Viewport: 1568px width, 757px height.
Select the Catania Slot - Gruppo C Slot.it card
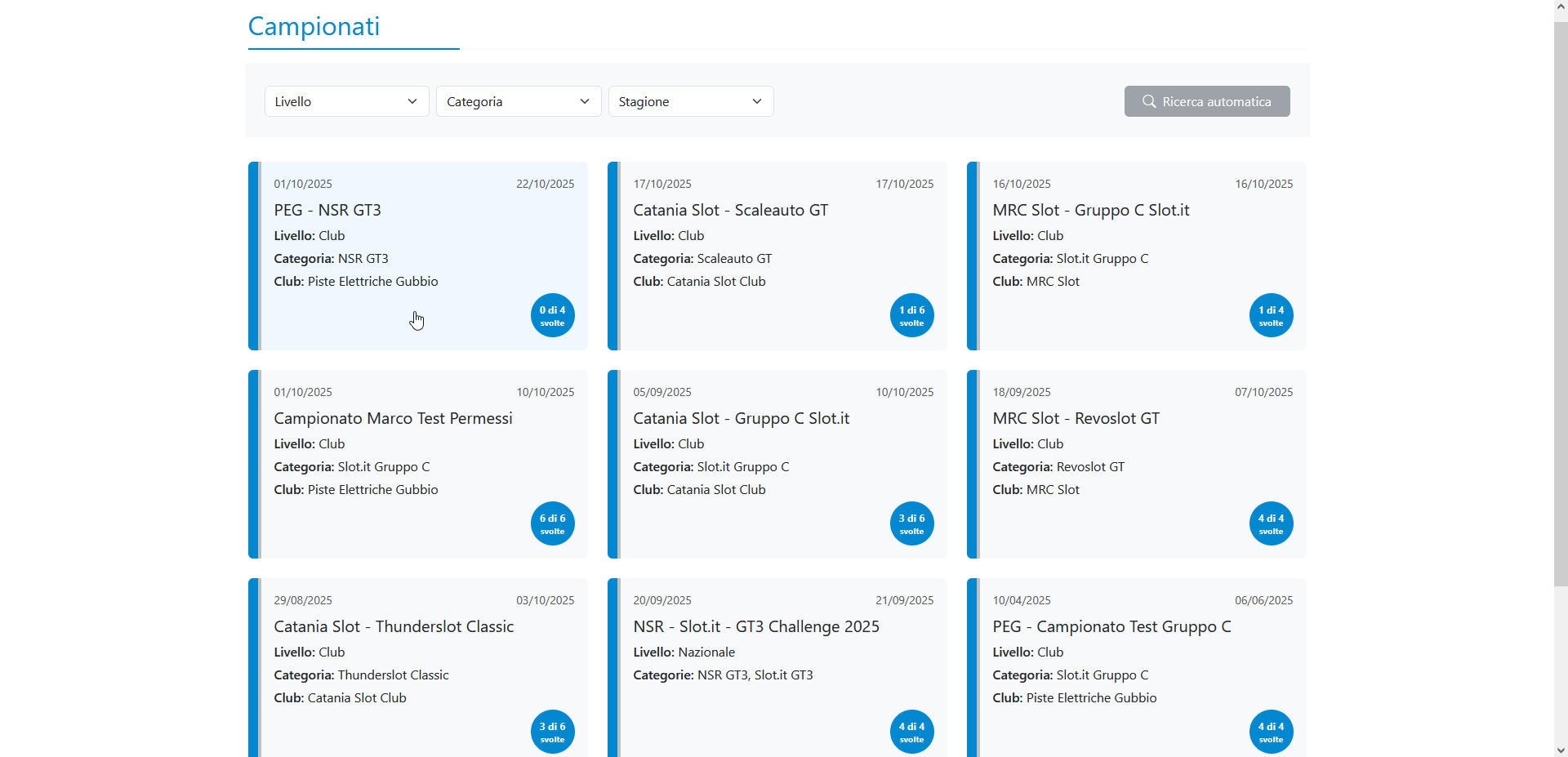[741, 418]
